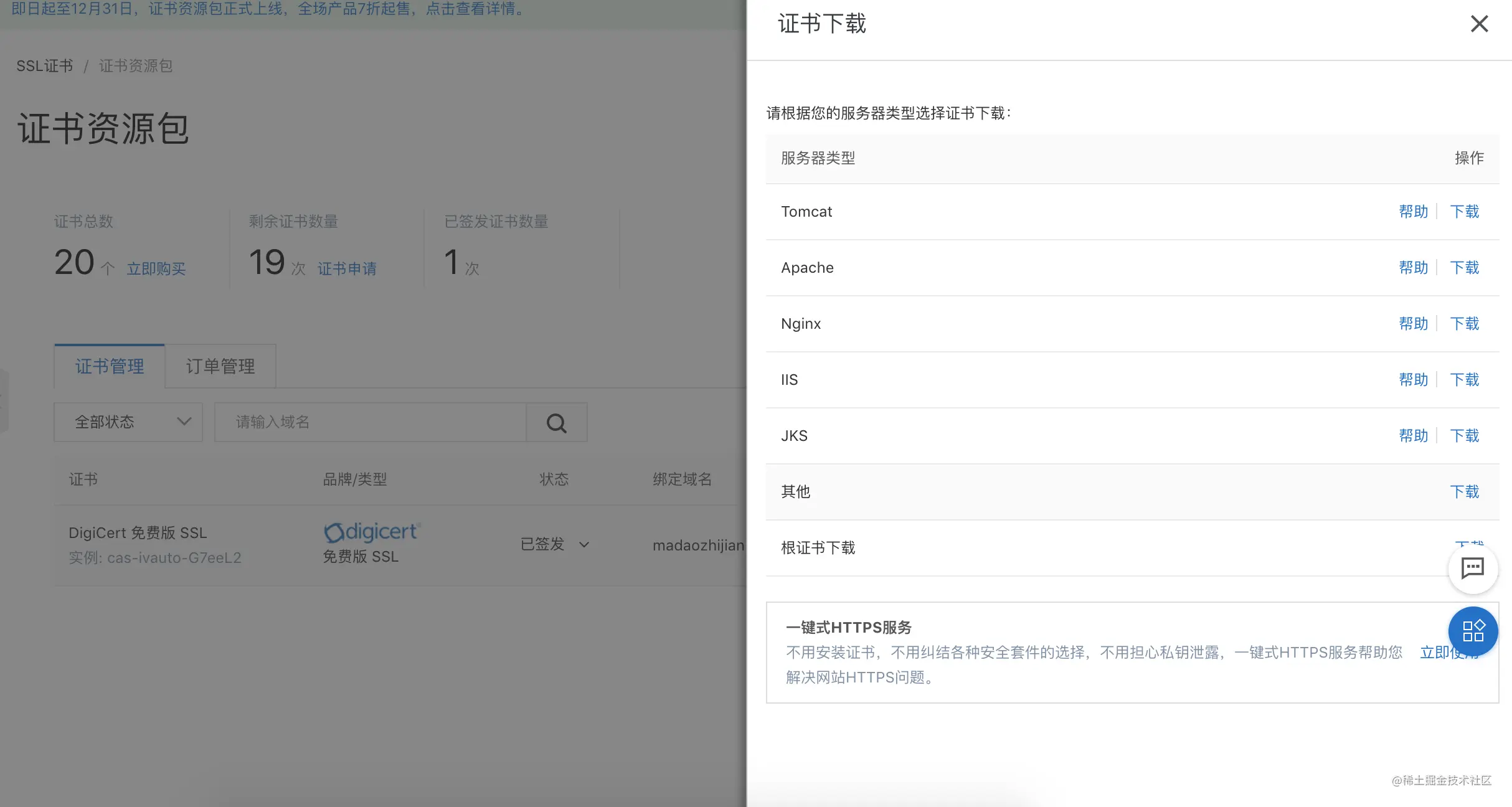Click the promotional banner at top

click(268, 9)
